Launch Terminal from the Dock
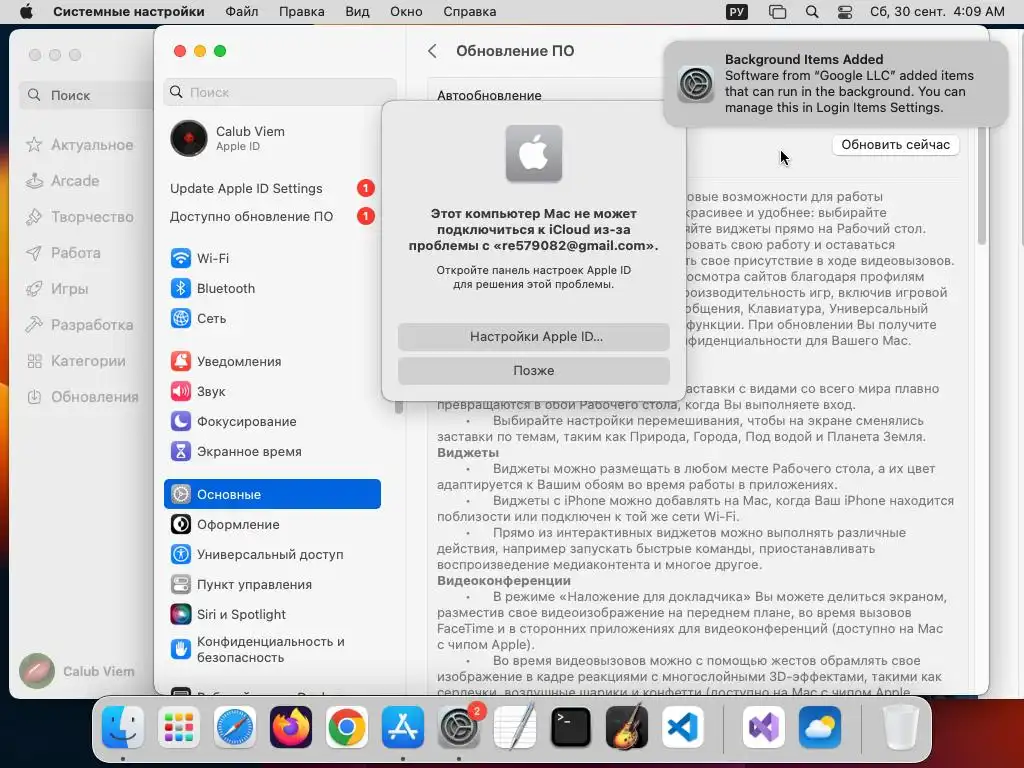This screenshot has width=1024, height=768. (571, 727)
